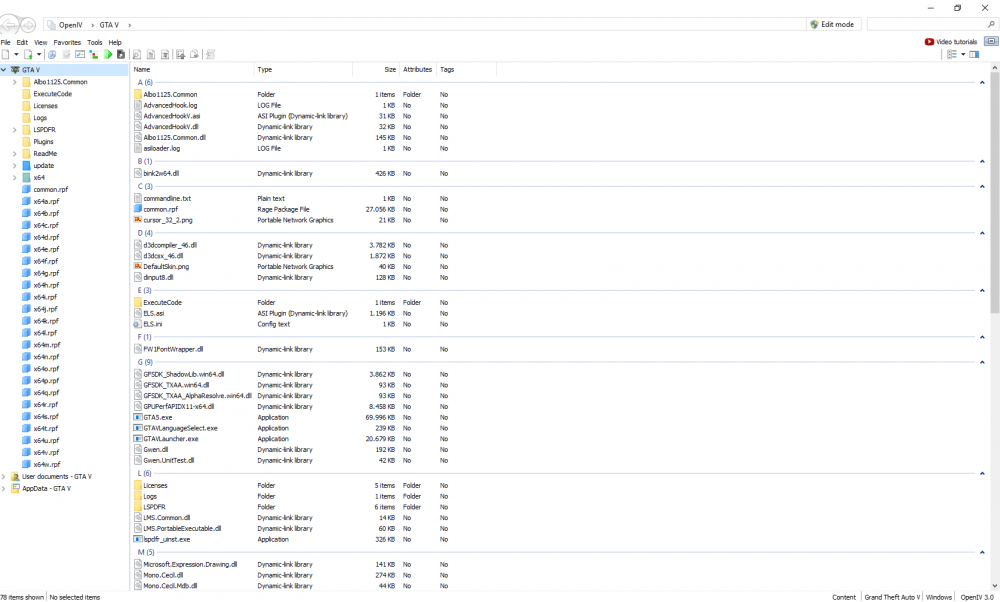Click the Forward navigation arrow
Screen dimensions: 1000x602
point(28,25)
